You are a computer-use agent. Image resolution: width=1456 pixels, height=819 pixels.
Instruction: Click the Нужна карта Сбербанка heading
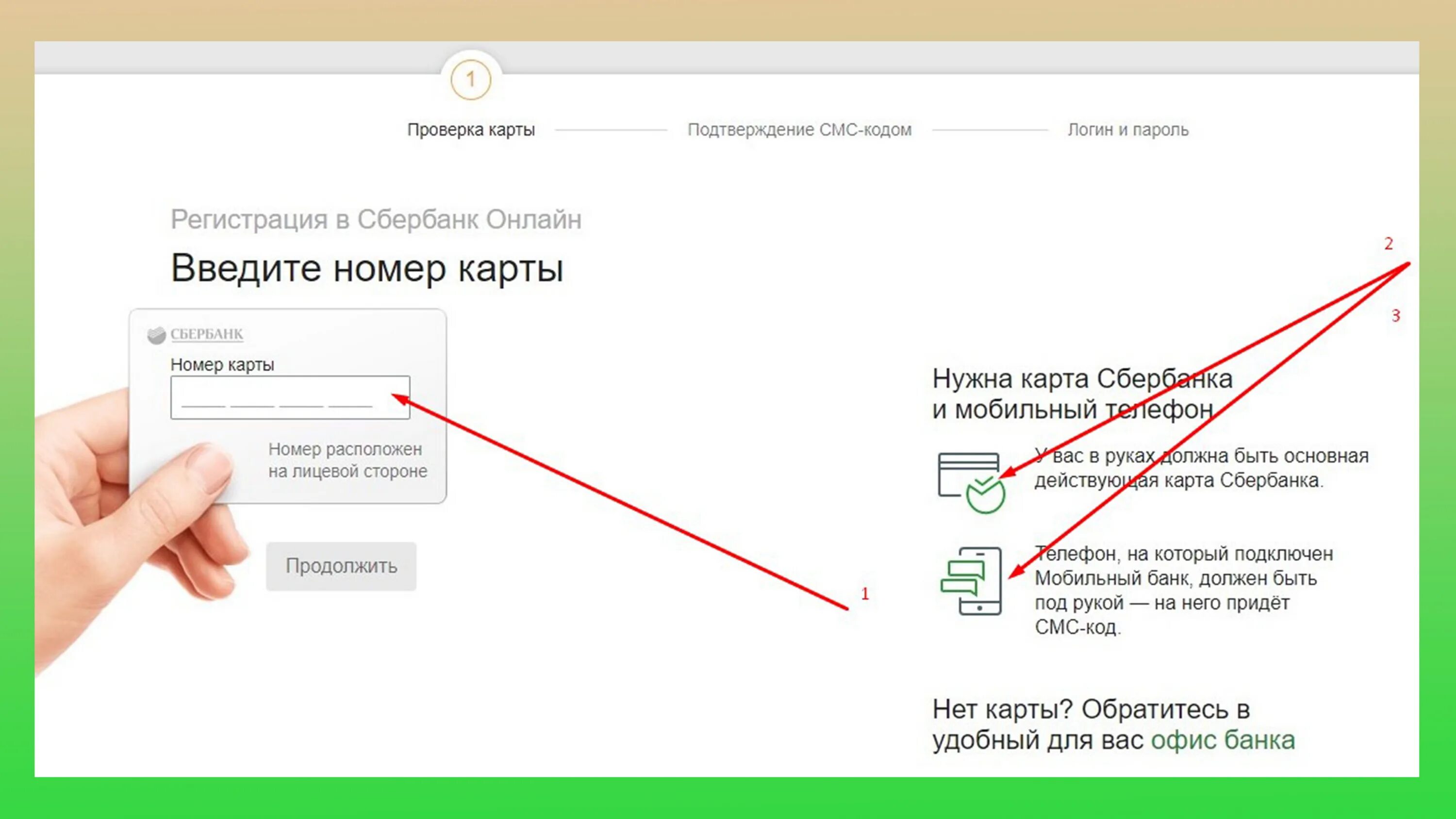coord(1082,394)
